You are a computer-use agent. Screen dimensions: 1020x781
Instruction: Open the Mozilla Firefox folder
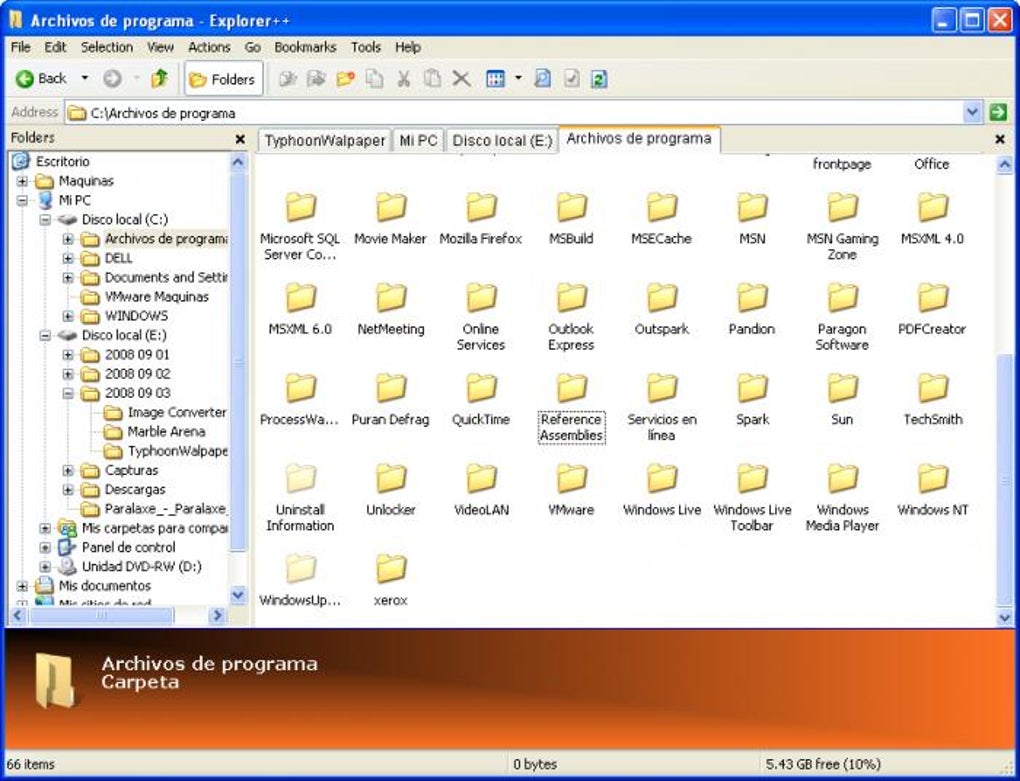(481, 207)
